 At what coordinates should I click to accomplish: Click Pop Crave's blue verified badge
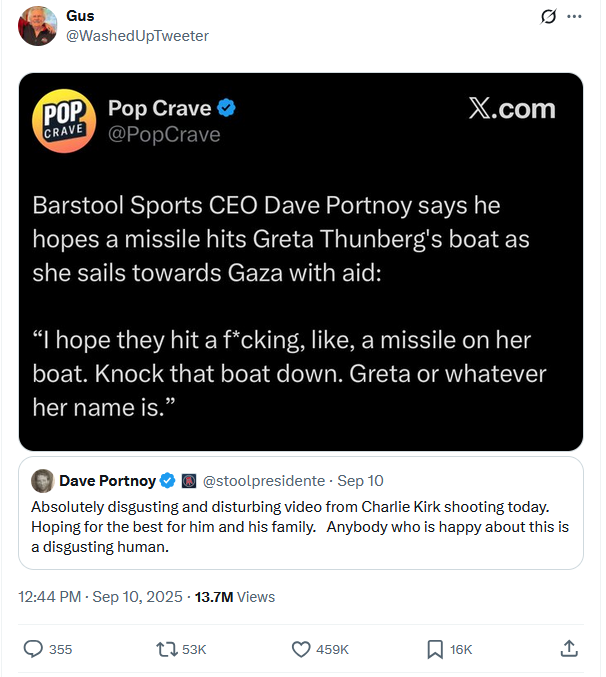[227, 108]
